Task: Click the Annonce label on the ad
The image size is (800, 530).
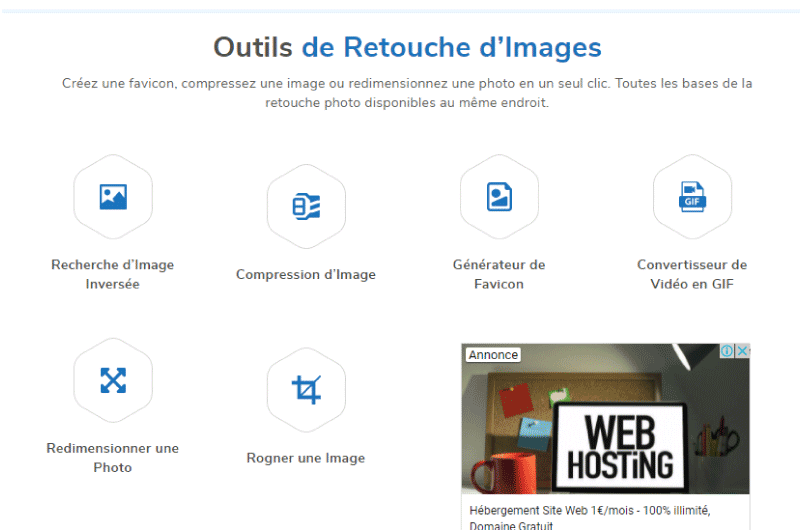Action: (x=493, y=355)
